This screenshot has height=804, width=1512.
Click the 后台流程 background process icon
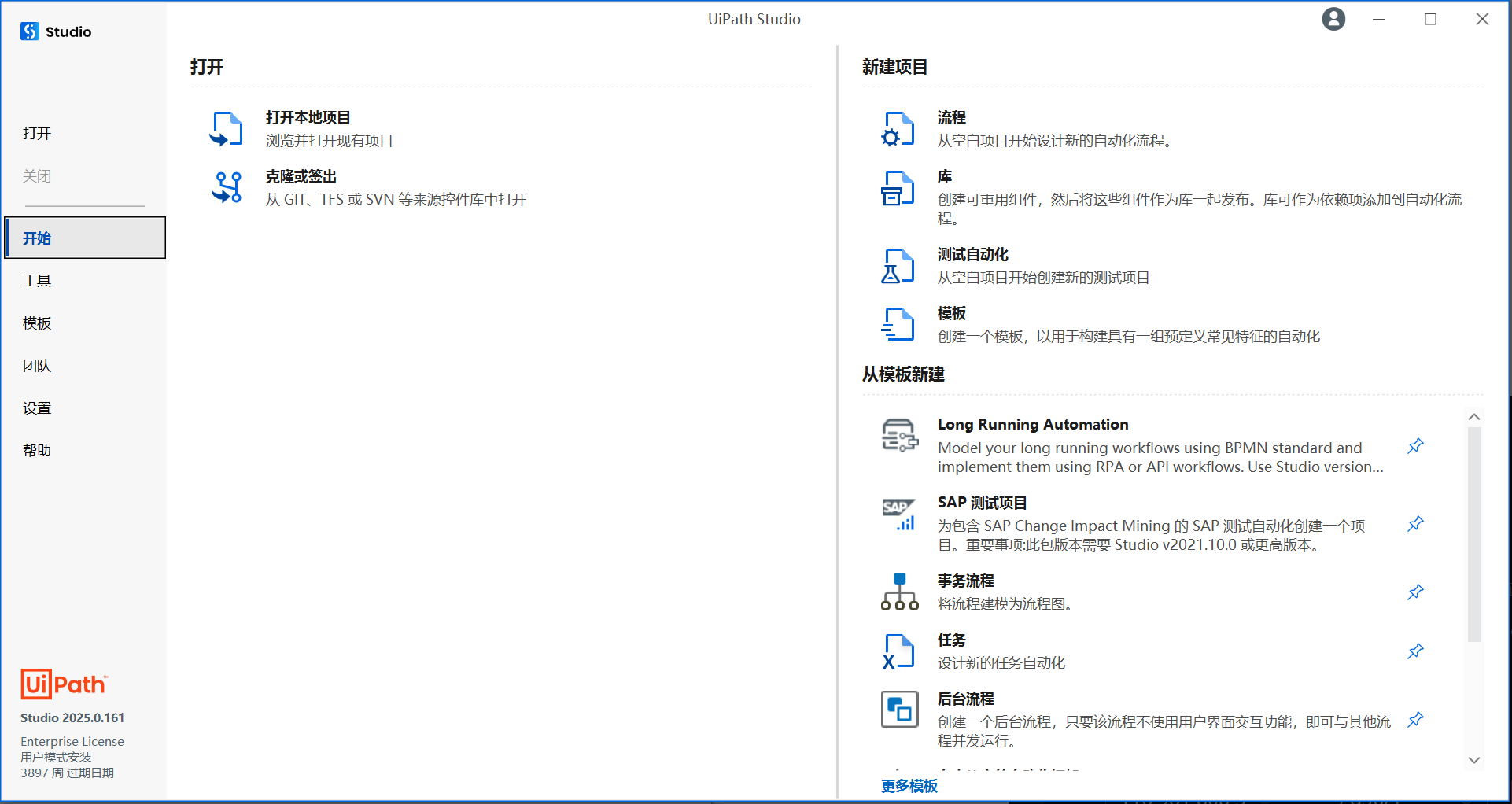tap(900, 710)
